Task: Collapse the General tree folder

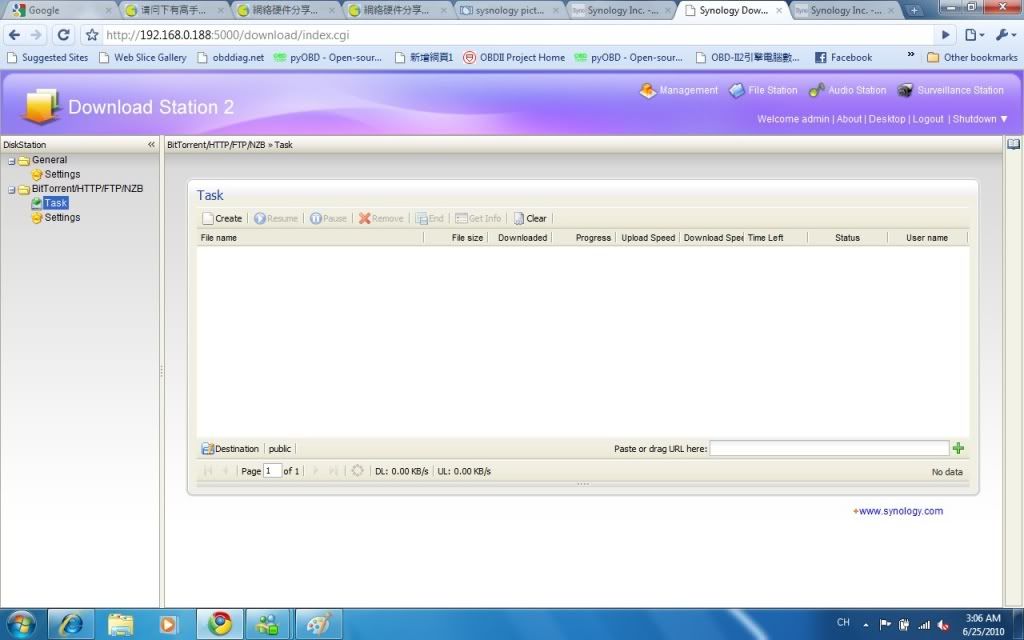Action: pyautogui.click(x=12, y=160)
